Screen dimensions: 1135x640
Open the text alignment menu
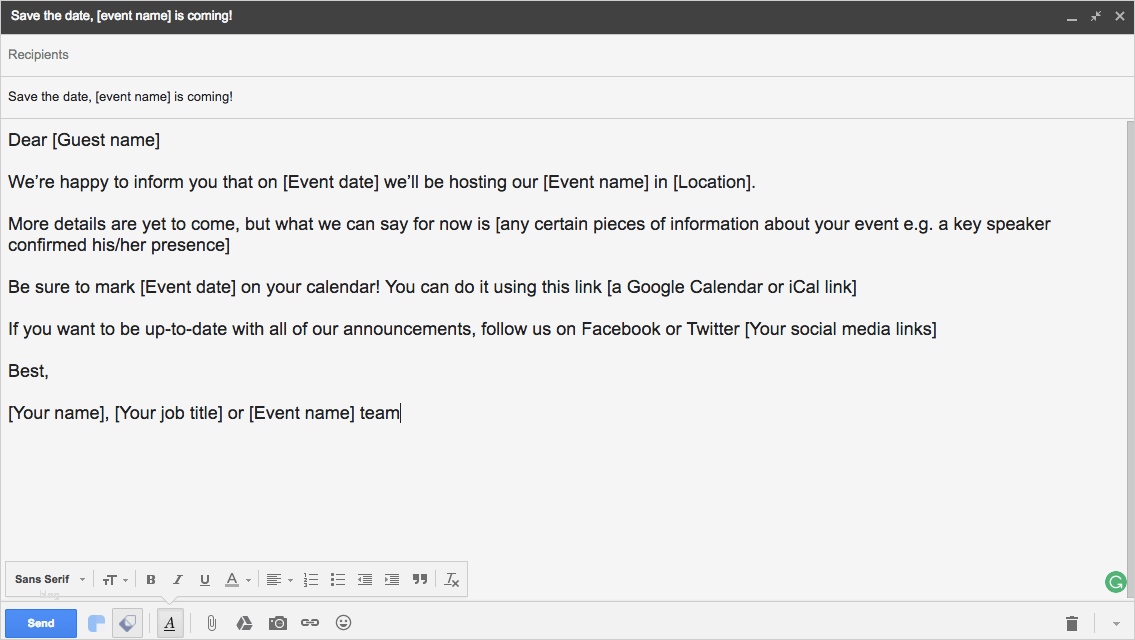tap(278, 580)
